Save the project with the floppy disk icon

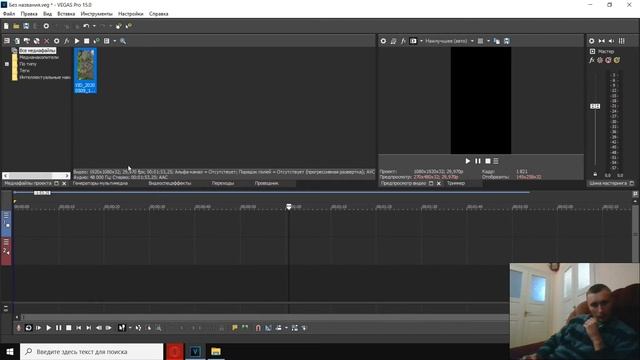point(26,26)
